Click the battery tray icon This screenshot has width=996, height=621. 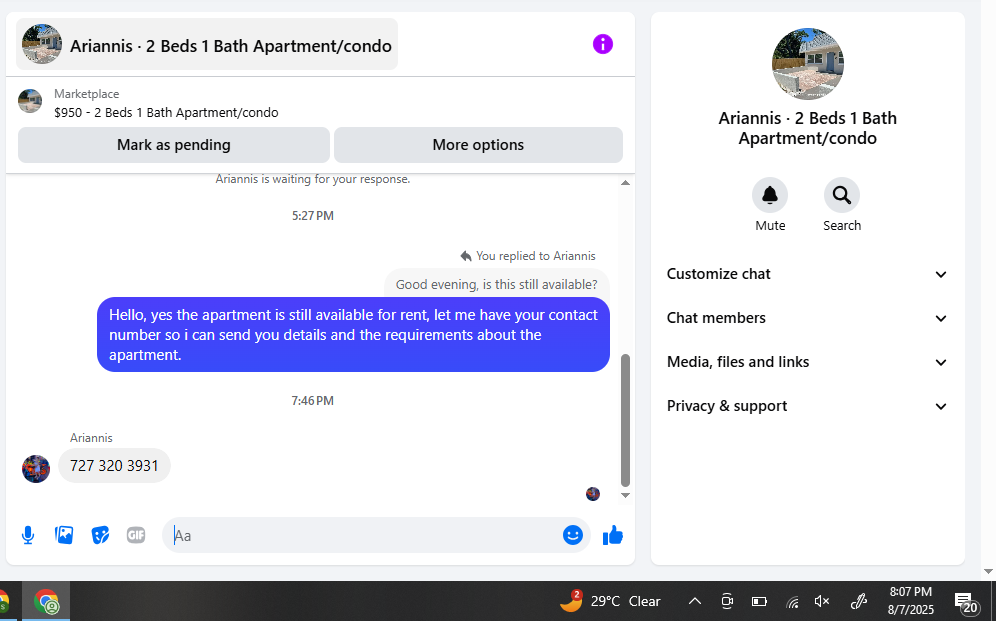pyautogui.click(x=759, y=601)
